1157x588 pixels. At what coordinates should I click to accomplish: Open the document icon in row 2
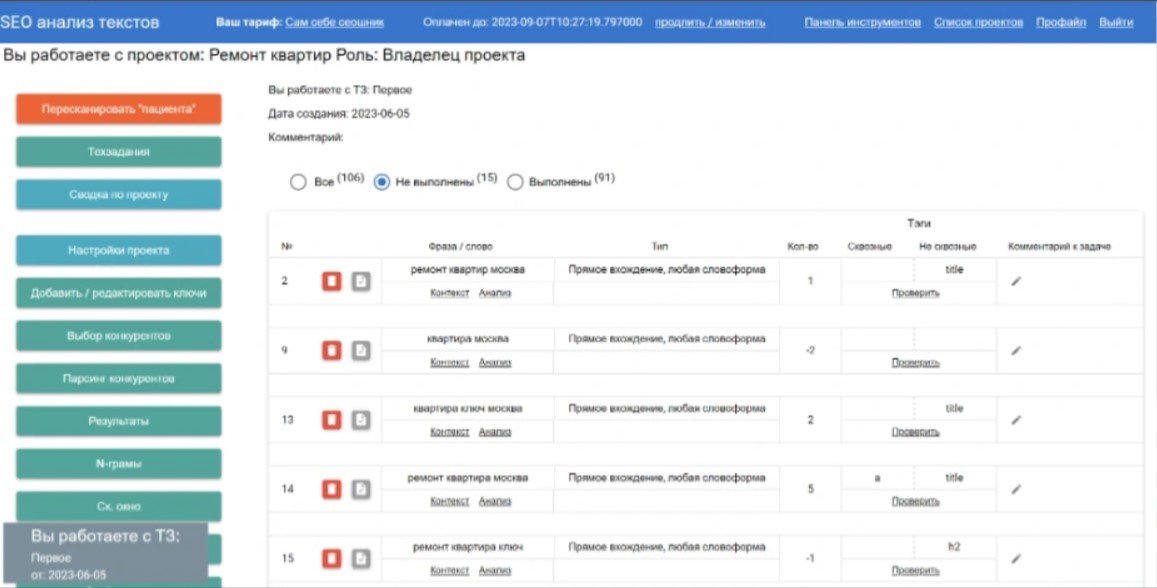click(x=360, y=281)
